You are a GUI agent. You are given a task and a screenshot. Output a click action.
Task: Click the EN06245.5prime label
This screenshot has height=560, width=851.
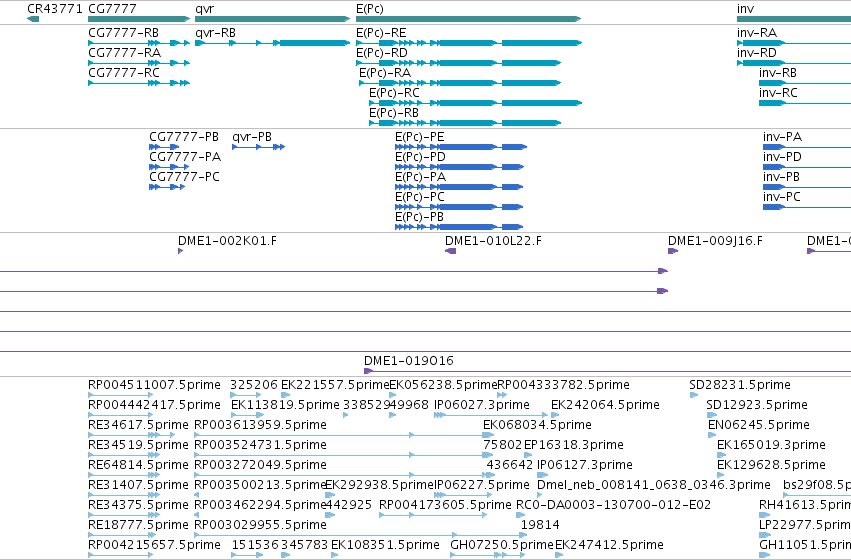pos(759,425)
